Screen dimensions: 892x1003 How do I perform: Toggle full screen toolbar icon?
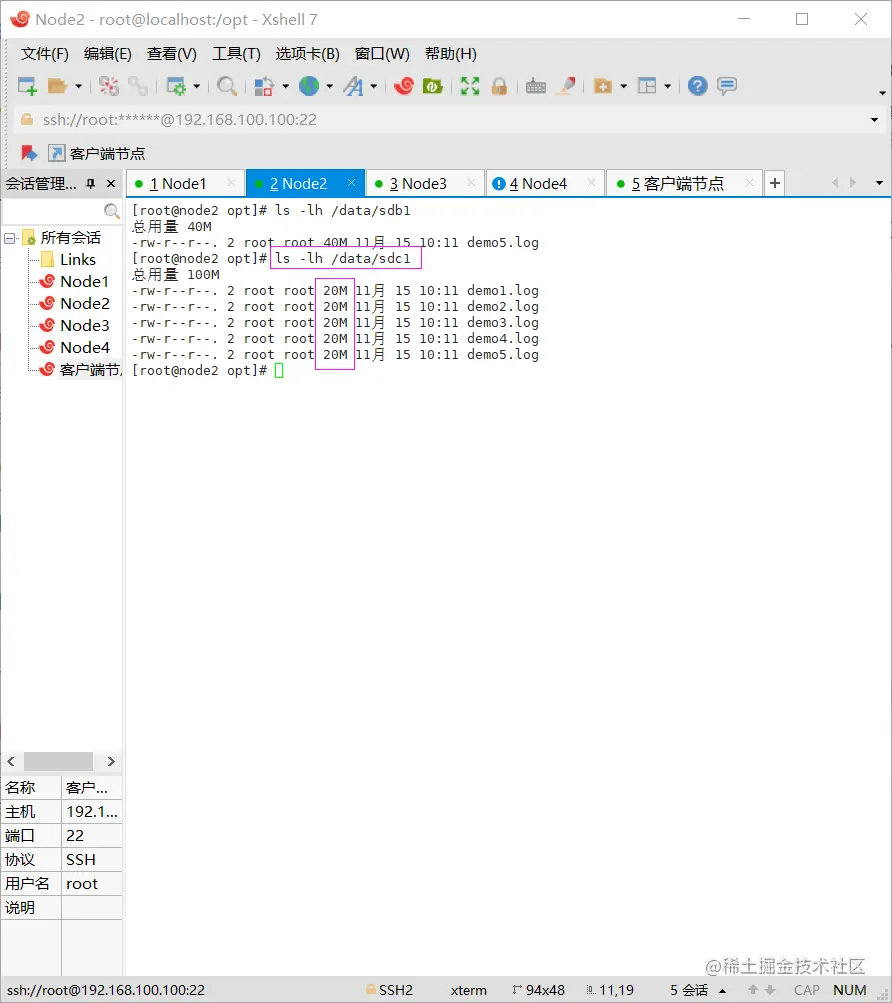(x=470, y=85)
